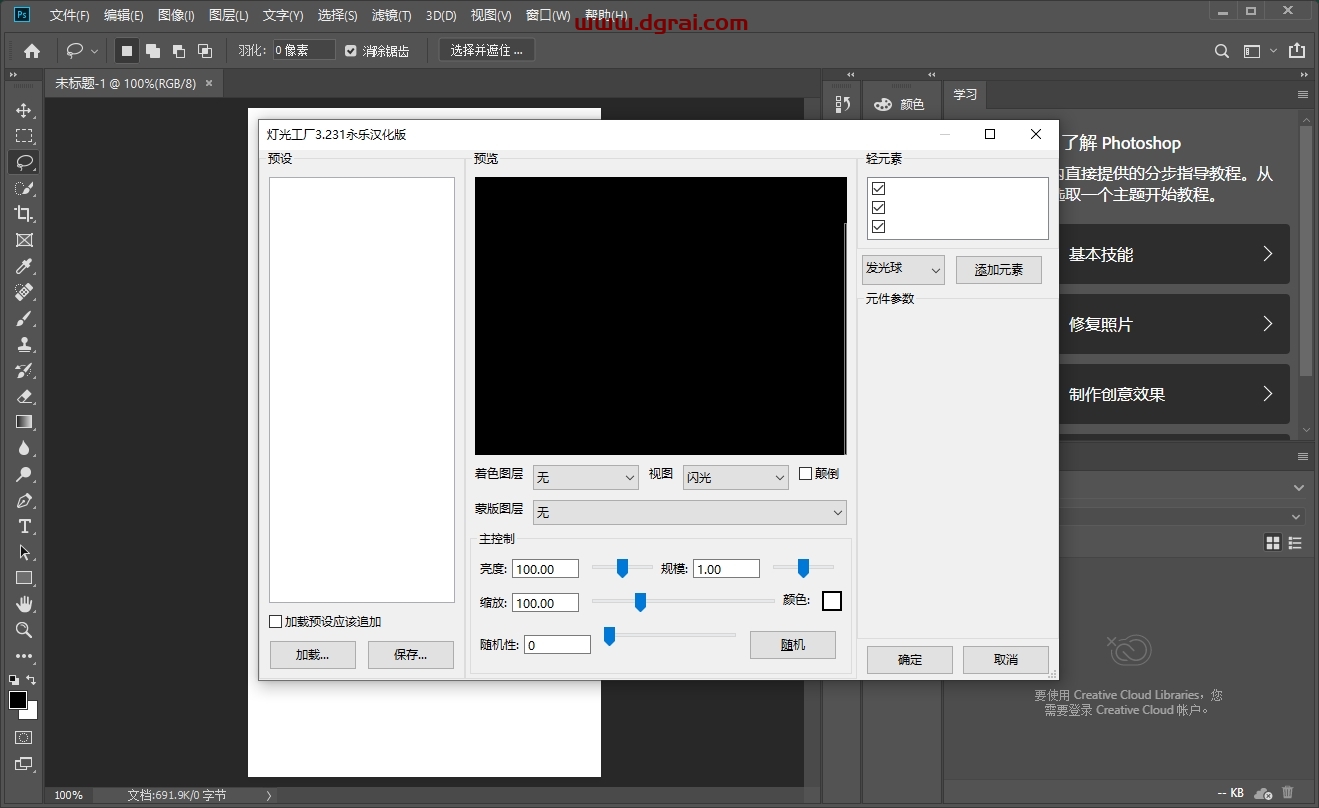The height and width of the screenshot is (808, 1319).
Task: Click the 添加元素 button
Action: pos(999,270)
